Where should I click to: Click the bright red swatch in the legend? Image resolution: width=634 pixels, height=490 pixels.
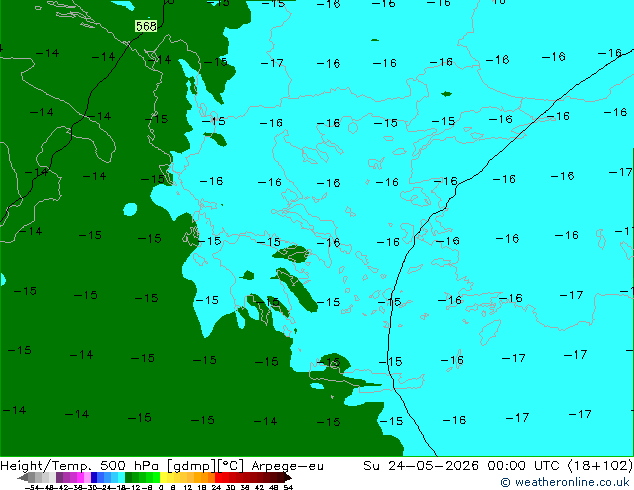click(x=218, y=477)
